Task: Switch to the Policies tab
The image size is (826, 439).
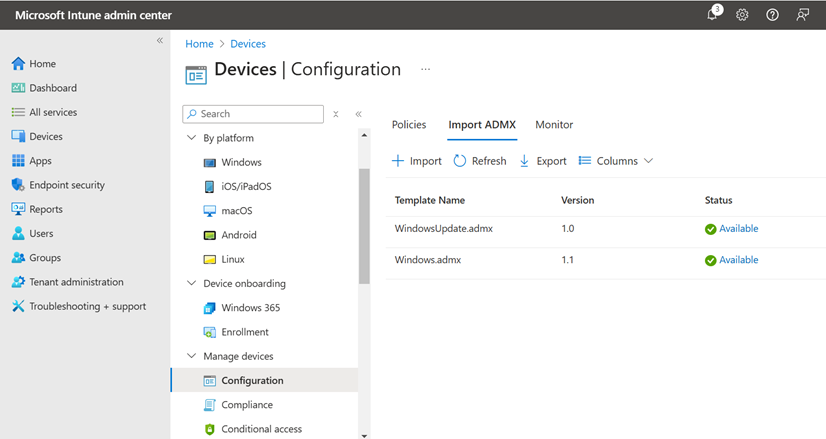Action: (409, 125)
